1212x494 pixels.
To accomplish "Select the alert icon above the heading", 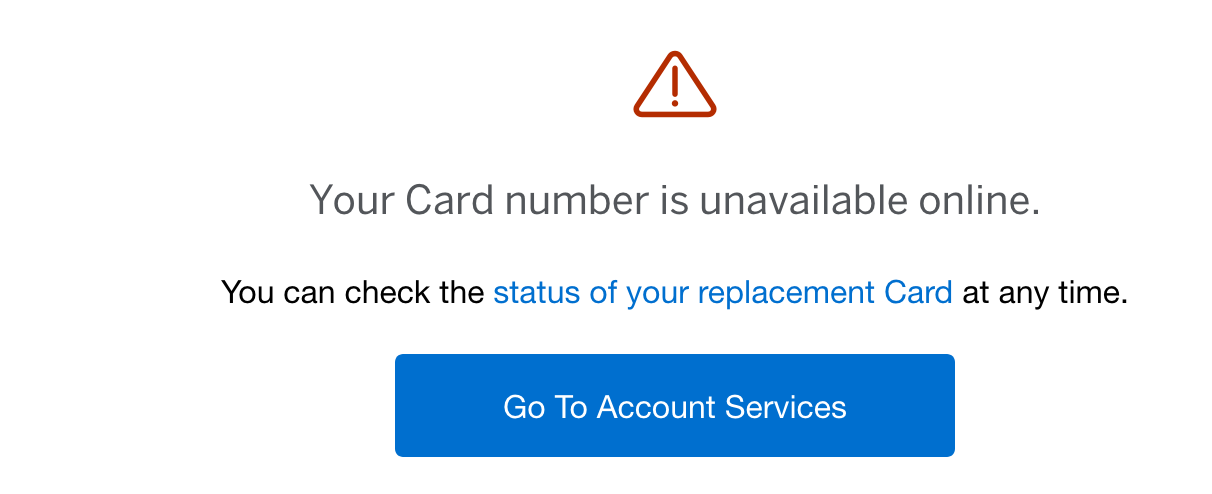I will [x=675, y=86].
